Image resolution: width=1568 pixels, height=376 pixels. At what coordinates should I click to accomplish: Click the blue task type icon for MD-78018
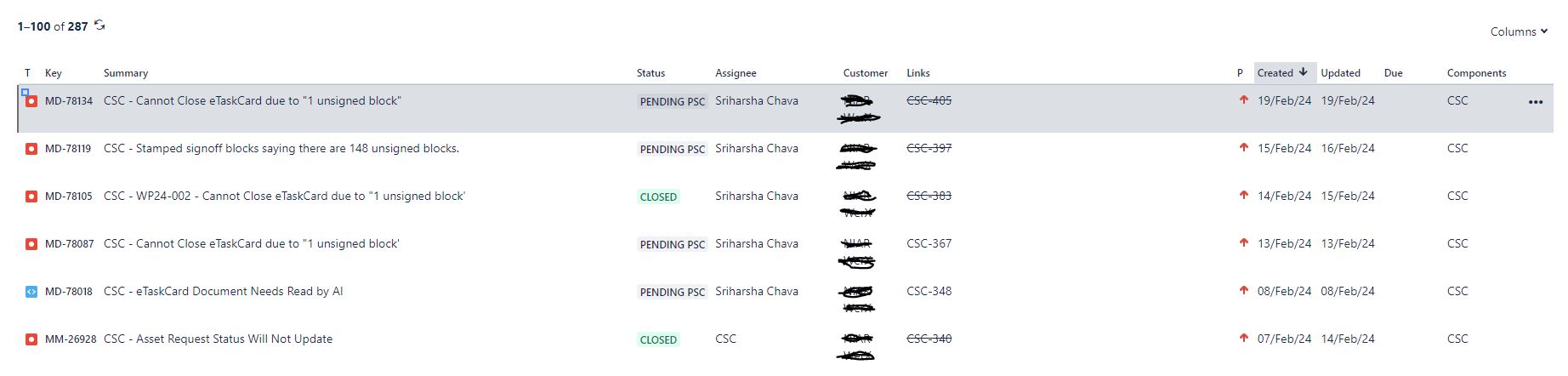tap(31, 292)
